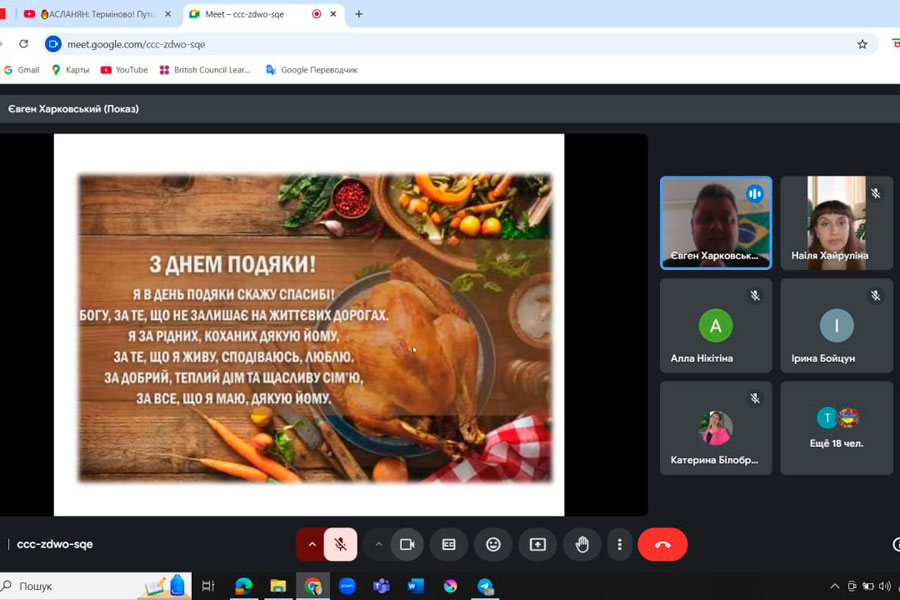Click the green A avatar of Алла Нікітіна

tap(716, 326)
